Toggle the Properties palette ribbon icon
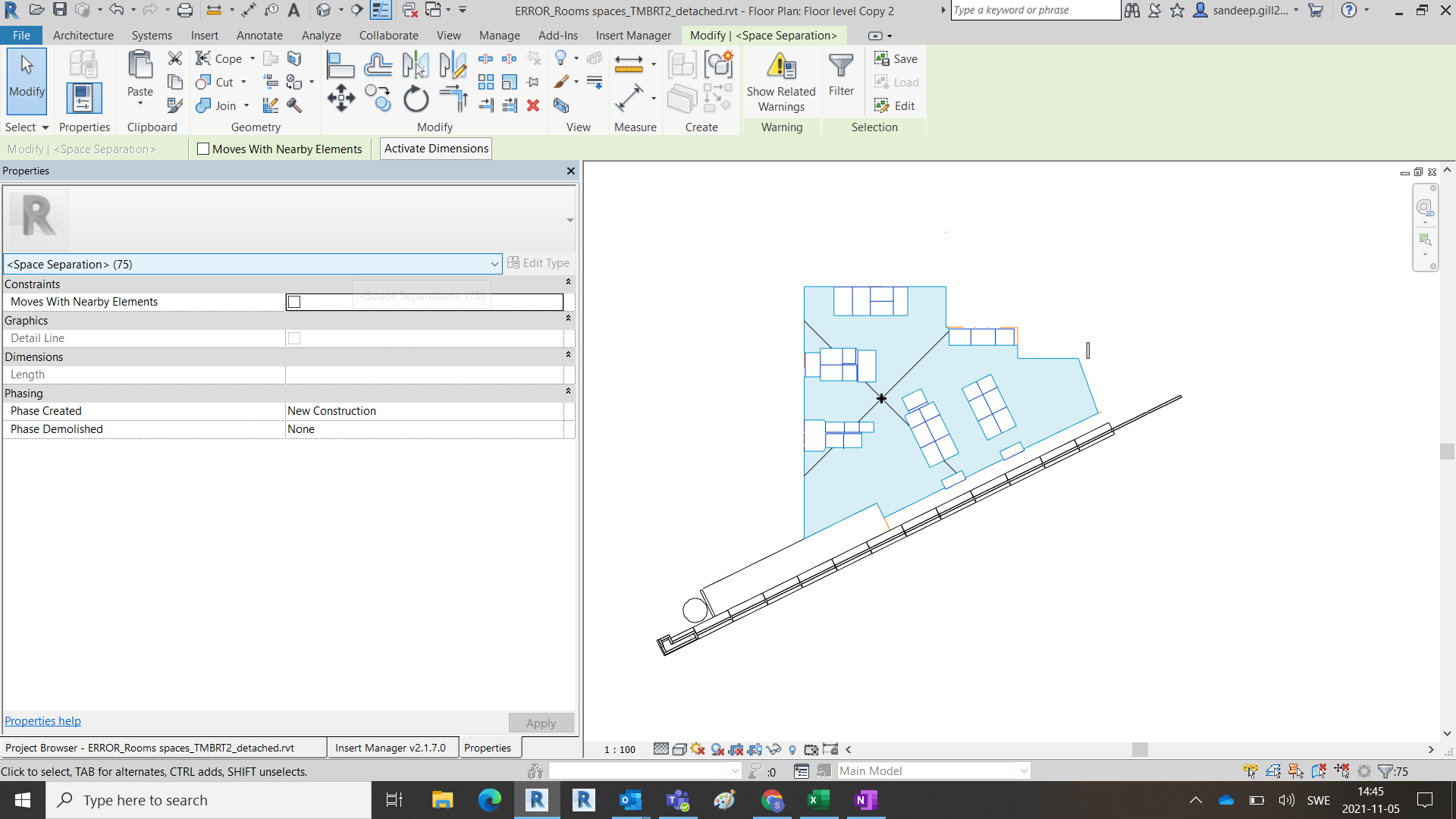The height and width of the screenshot is (819, 1456). pos(83,98)
